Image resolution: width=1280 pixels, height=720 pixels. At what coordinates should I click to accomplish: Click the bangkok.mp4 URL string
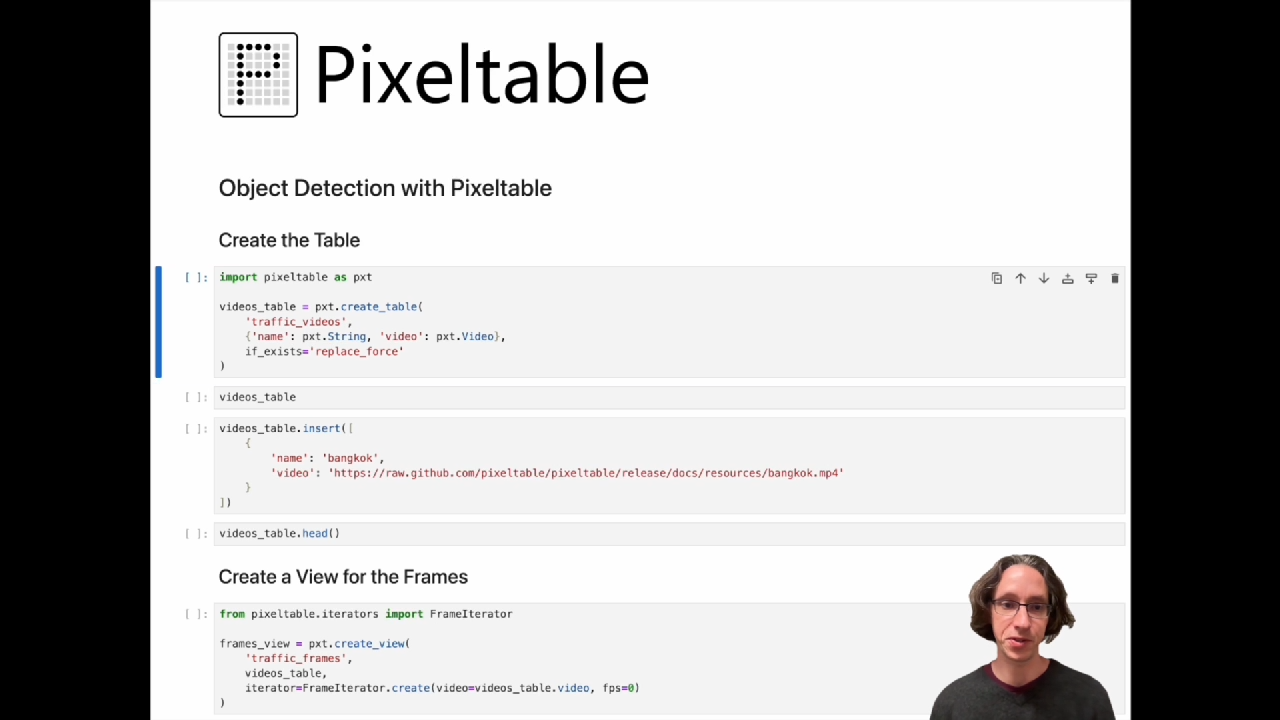pos(586,473)
